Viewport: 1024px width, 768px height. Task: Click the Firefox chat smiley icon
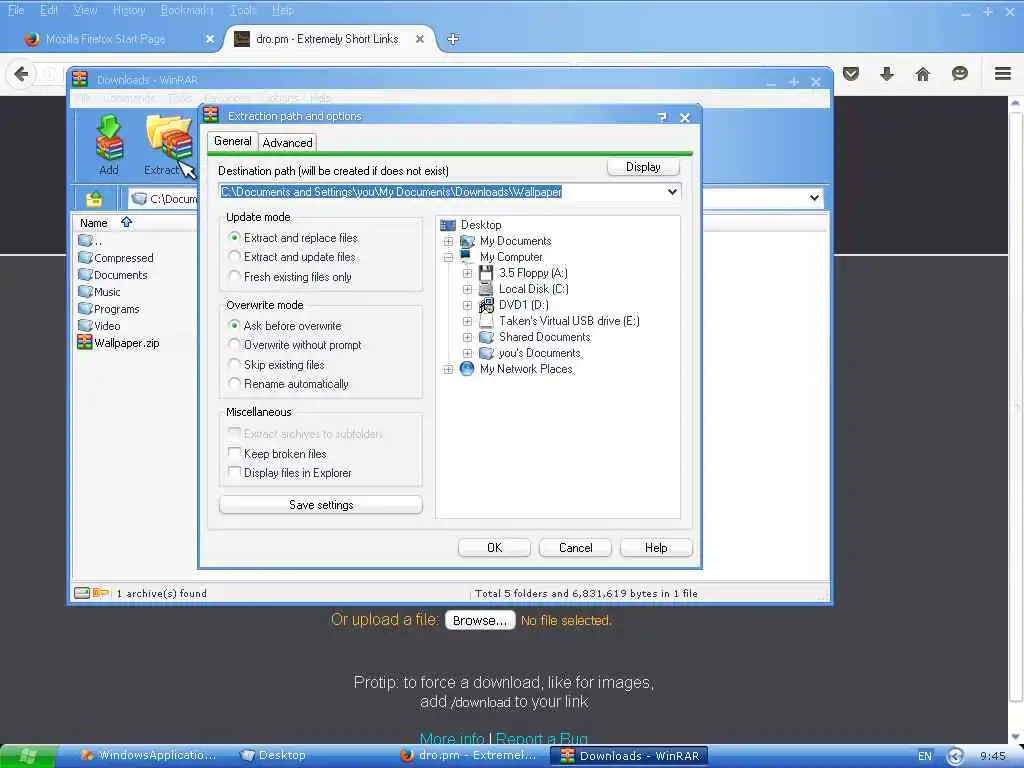[959, 74]
